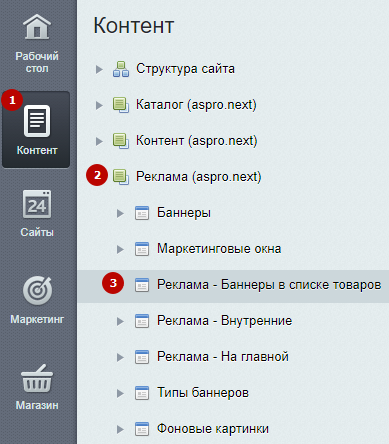Select the Контент sidebar label
This screenshot has width=389, height=444.
click(37, 150)
